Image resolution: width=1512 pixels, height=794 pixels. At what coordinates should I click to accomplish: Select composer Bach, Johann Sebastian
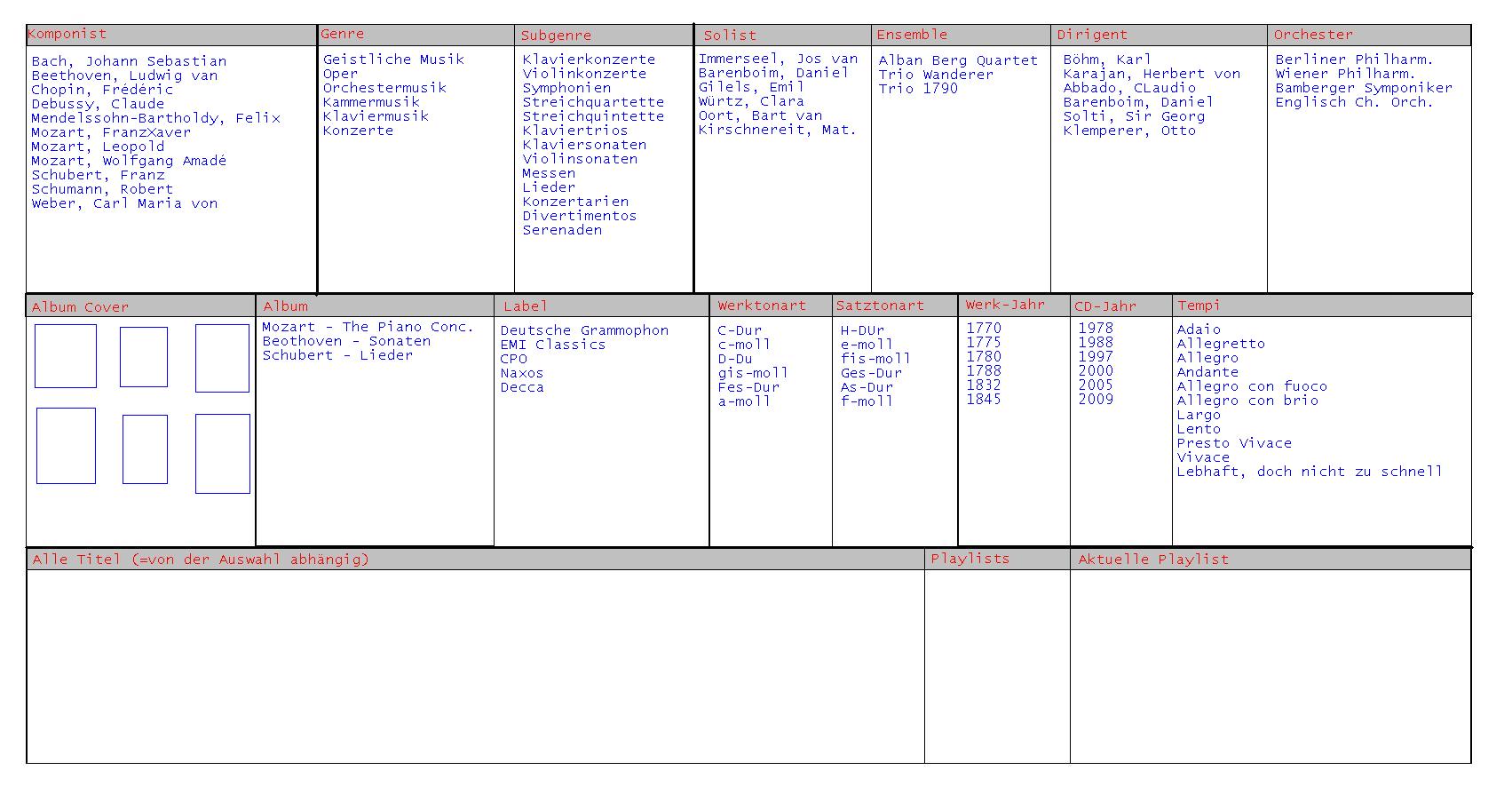point(129,61)
